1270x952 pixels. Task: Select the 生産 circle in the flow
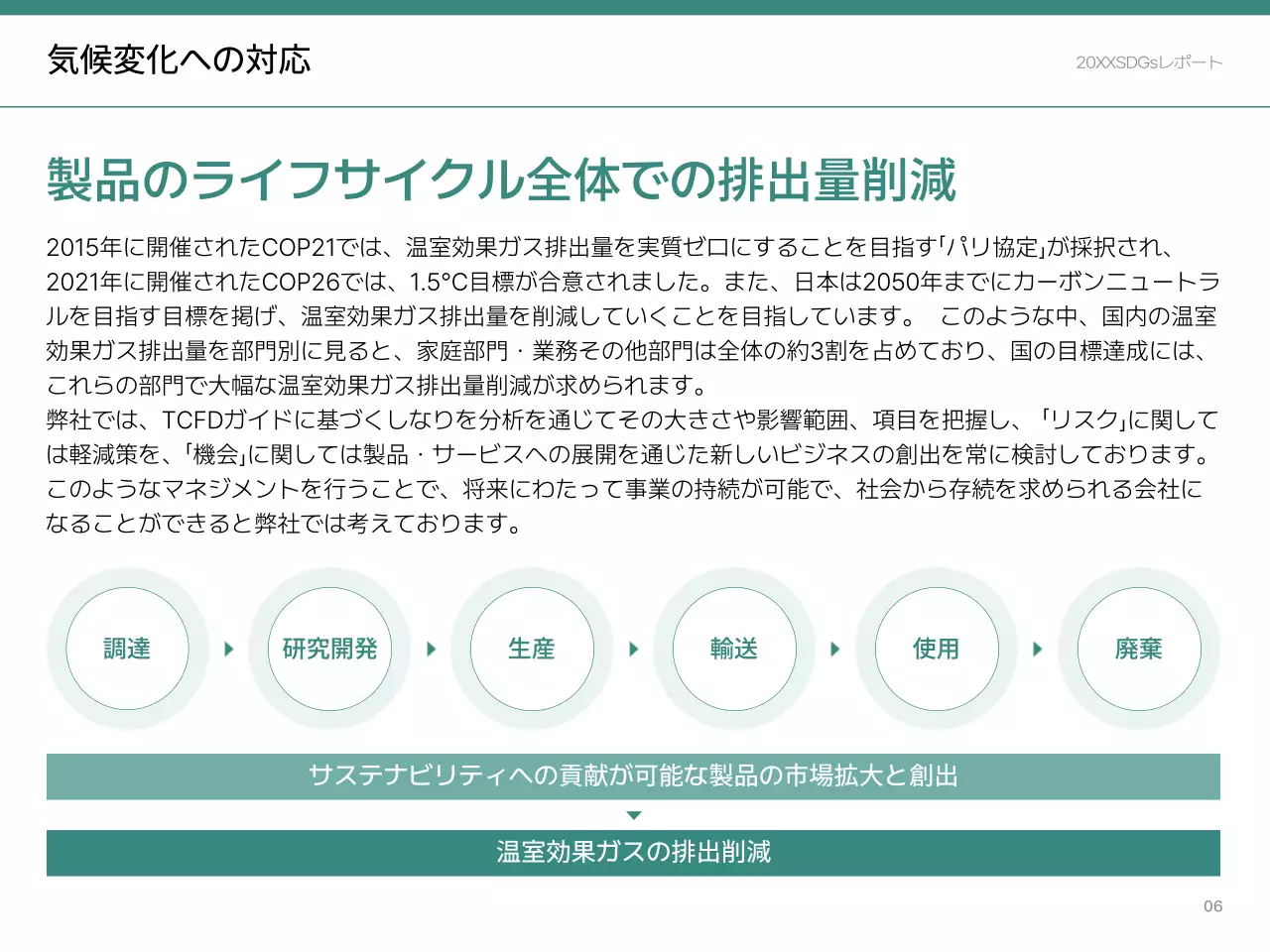pyautogui.click(x=533, y=649)
